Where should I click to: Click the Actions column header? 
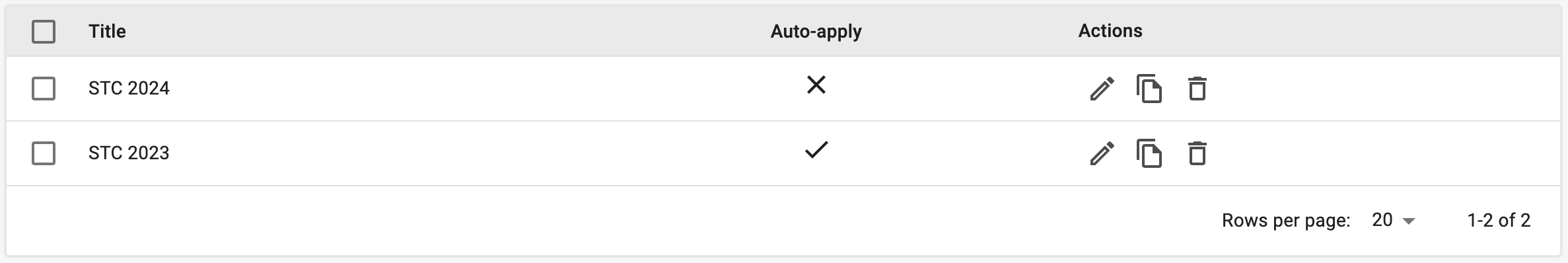[1110, 30]
